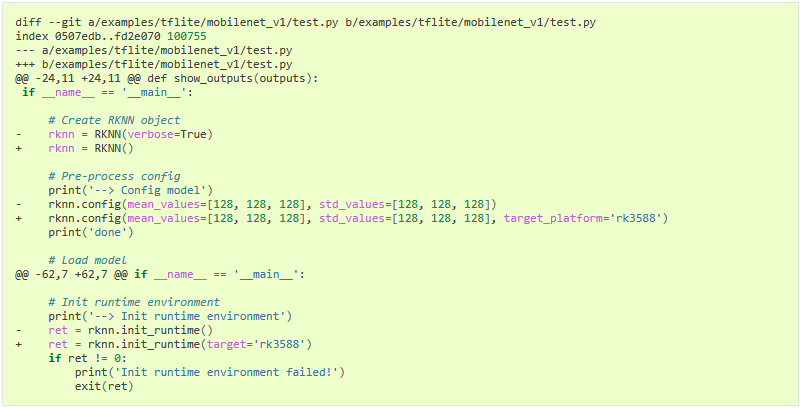The width and height of the screenshot is (800, 408).
Task: Click the first hunk header @@ -24,11 +24,11 @@
Action: [x=167, y=79]
